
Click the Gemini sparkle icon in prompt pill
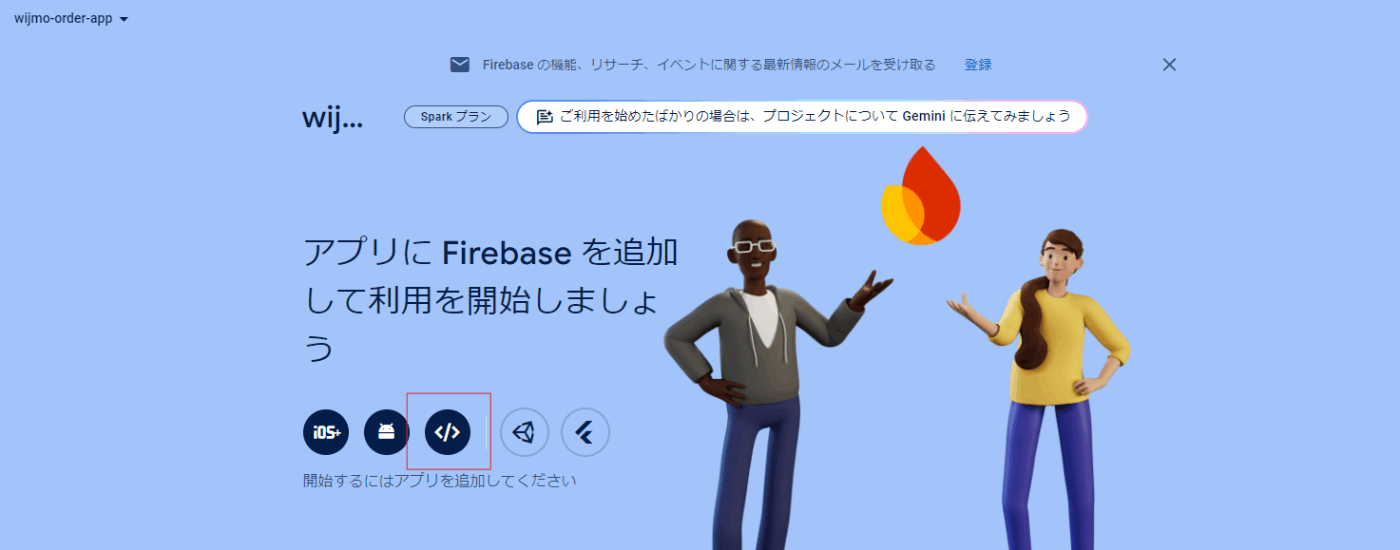coord(544,117)
